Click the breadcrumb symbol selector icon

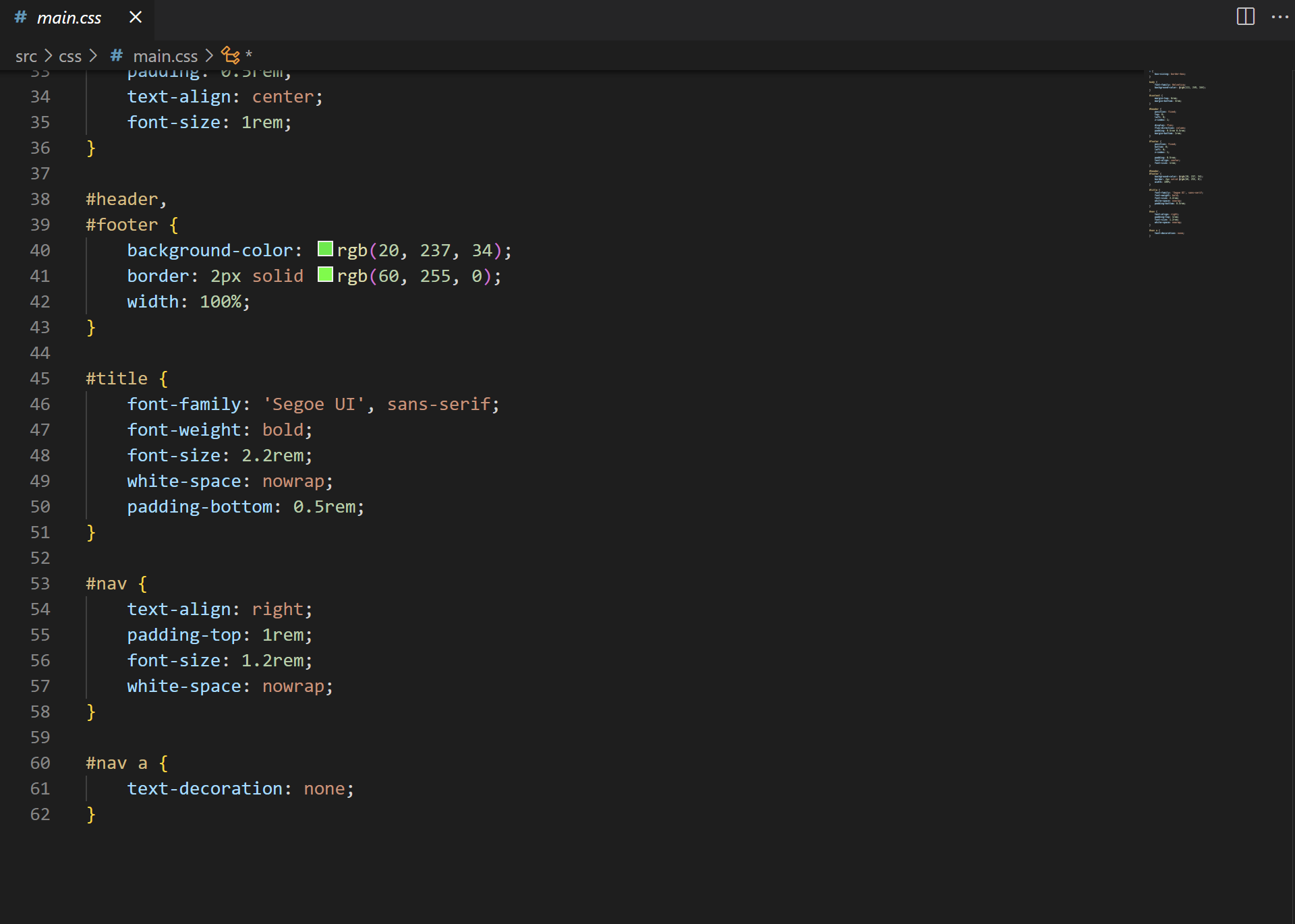pyautogui.click(x=231, y=55)
